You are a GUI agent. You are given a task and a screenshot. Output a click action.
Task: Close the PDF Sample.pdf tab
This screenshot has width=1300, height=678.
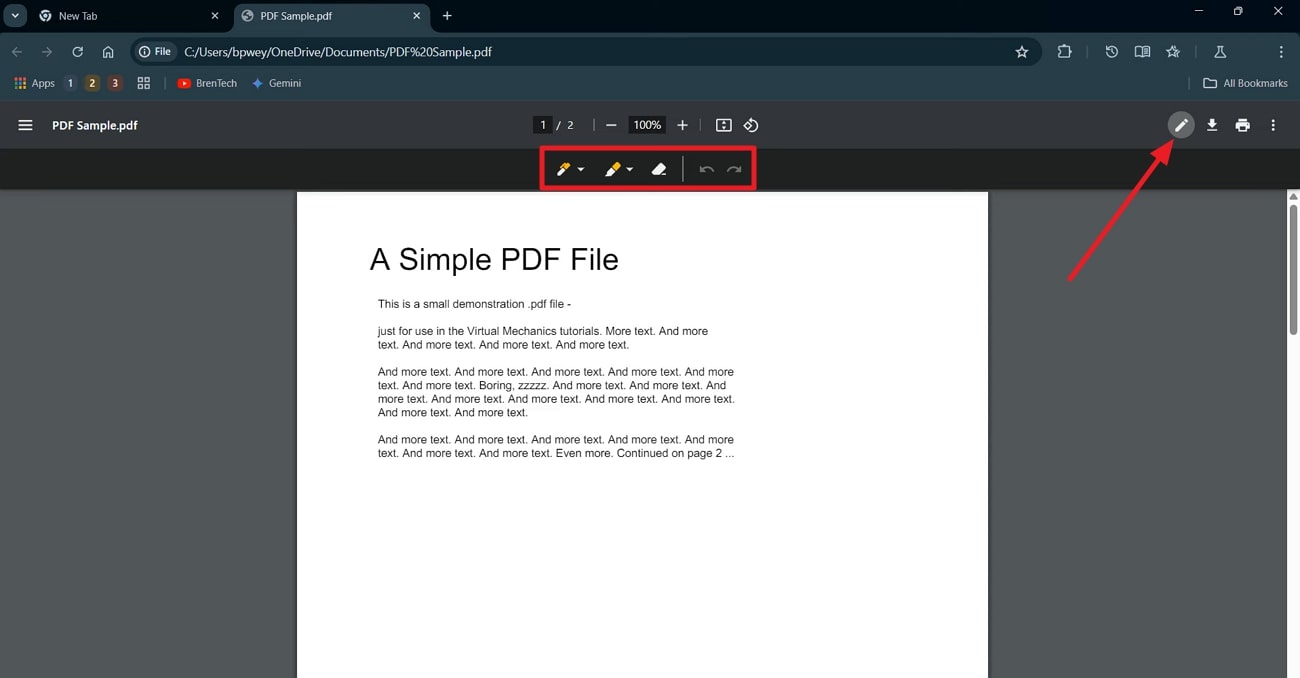(416, 16)
